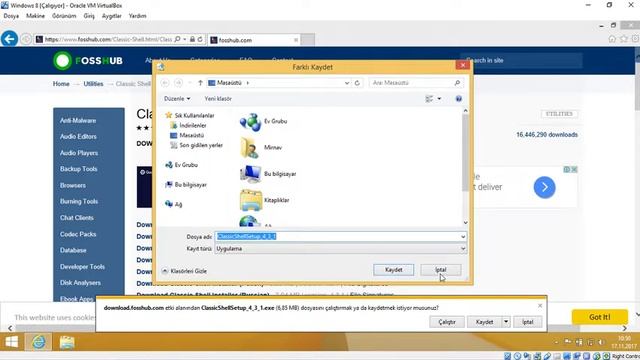The height and width of the screenshot is (360, 640).
Task: Click the up arrow in save dialog
Action: (x=200, y=83)
